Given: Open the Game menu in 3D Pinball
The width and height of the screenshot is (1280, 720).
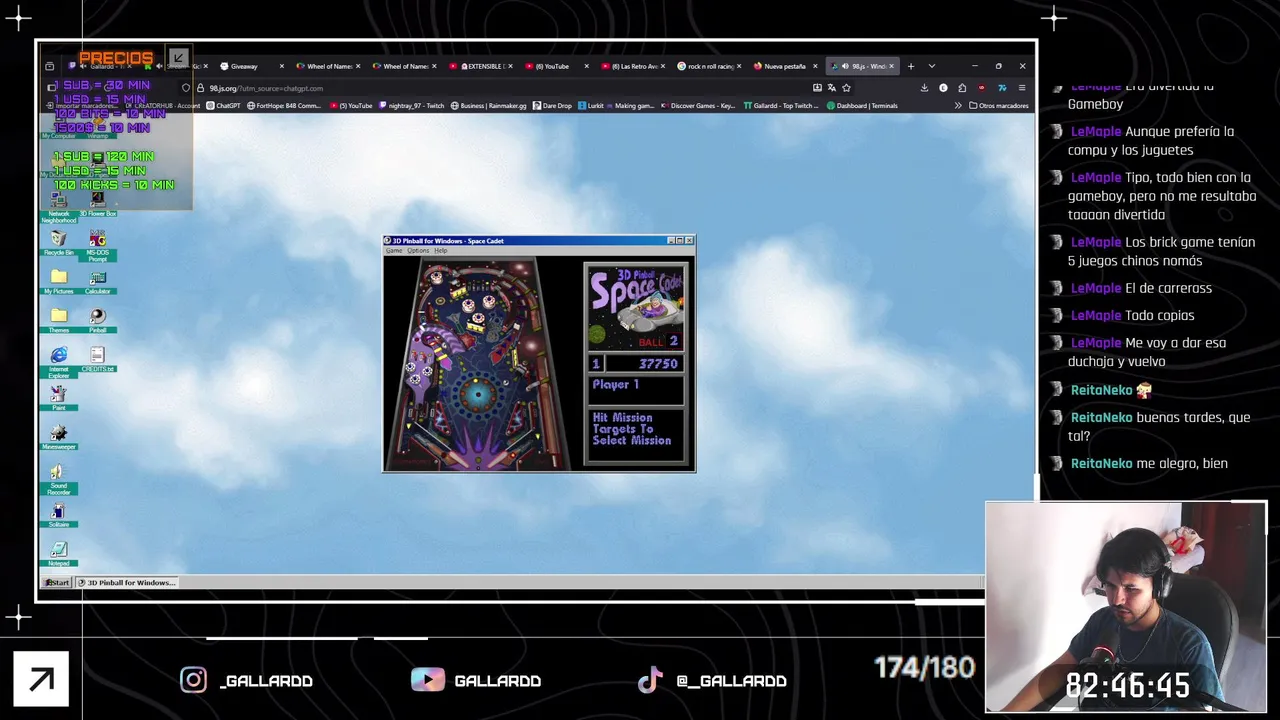Looking at the screenshot, I should [394, 250].
